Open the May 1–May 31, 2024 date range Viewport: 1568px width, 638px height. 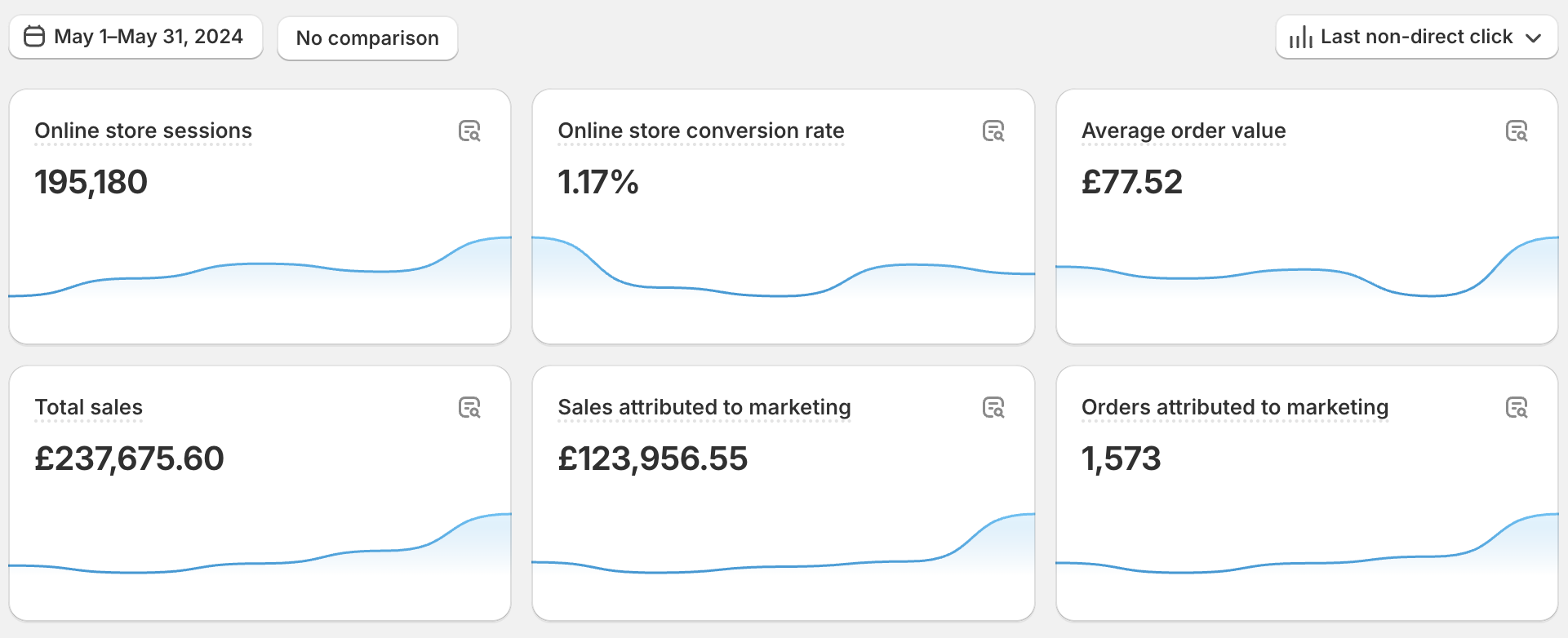point(148,37)
